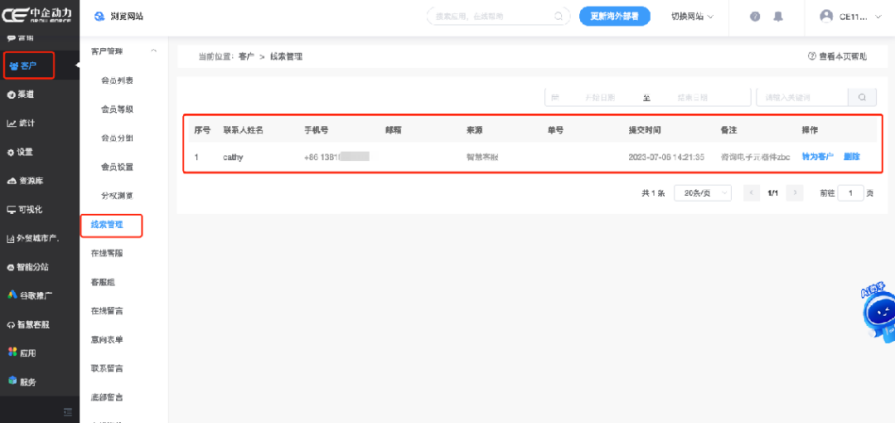Focus the keyword search input field
The image size is (895, 423).
pos(802,97)
